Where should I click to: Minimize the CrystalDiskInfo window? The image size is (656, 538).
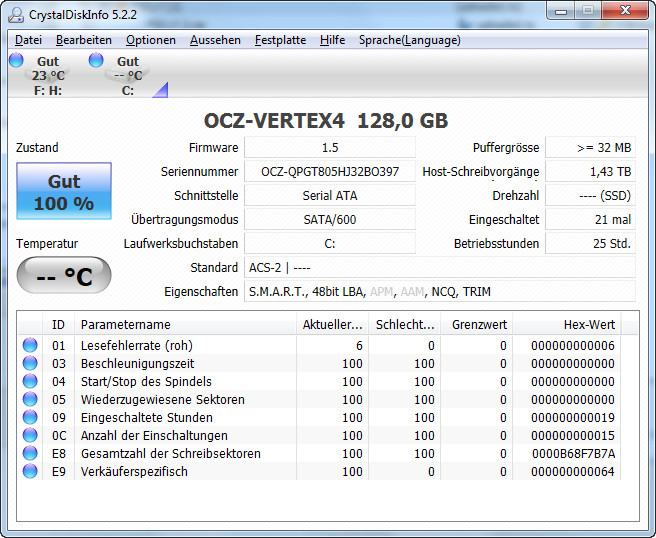(561, 11)
